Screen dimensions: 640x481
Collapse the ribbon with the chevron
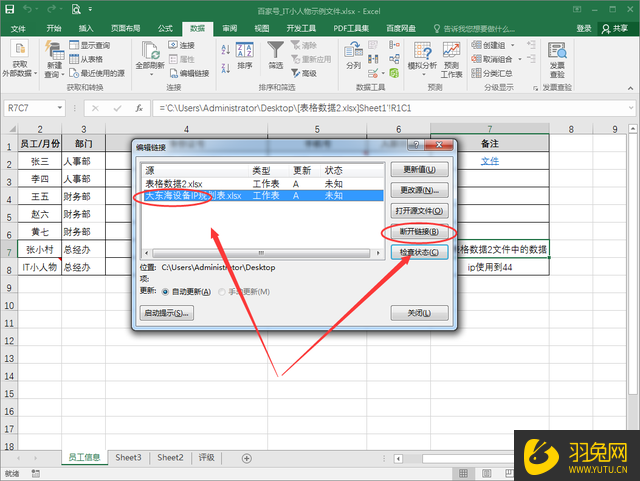point(630,88)
